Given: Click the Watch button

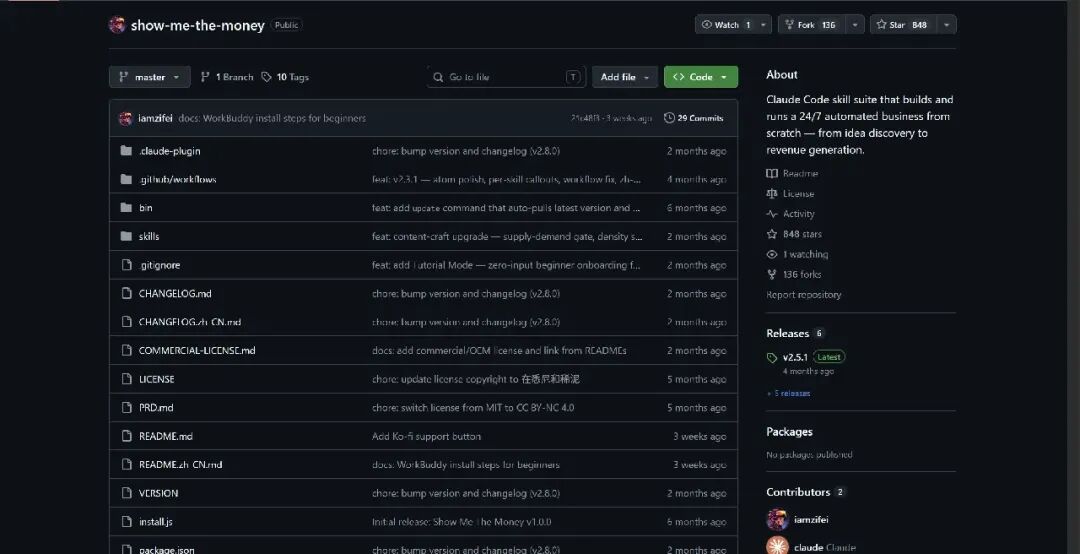Looking at the screenshot, I should [x=725, y=25].
